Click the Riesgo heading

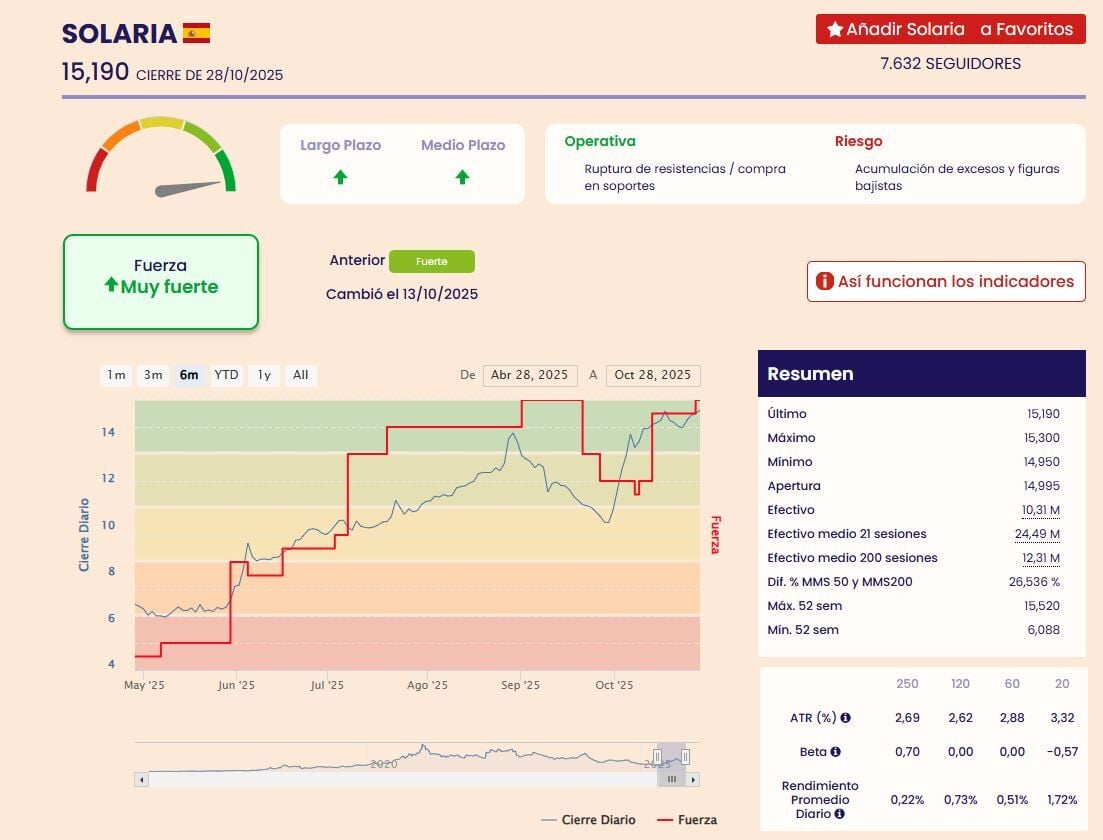click(x=858, y=141)
